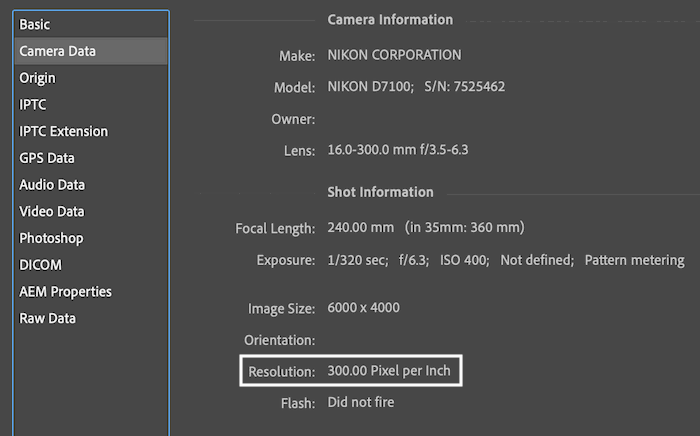Screen dimensions: 700x436
Task: Open the Camera Data section
Action: click(91, 51)
